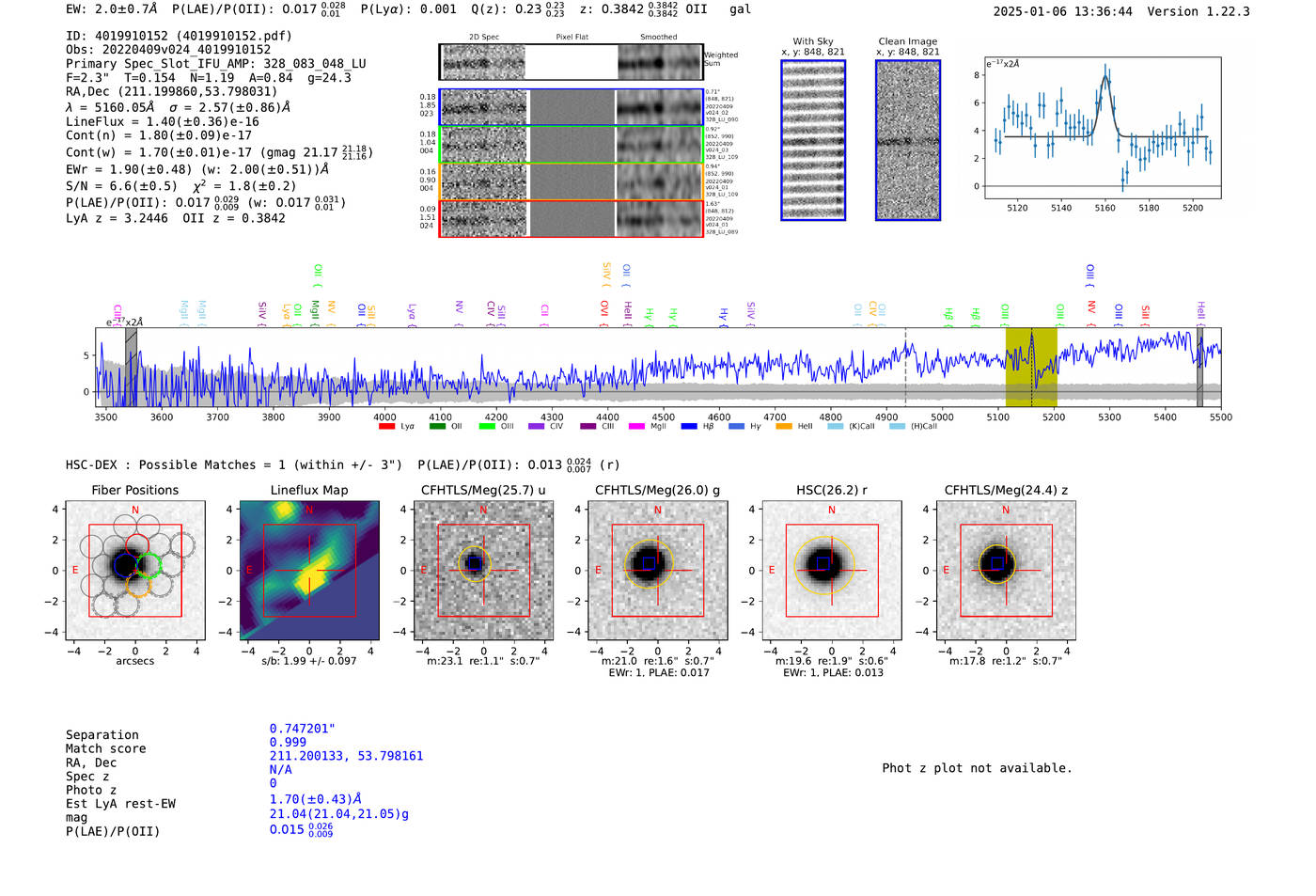Click the gray bar near 5450 in spectrum
The height and width of the screenshot is (896, 1316).
tap(1199, 367)
